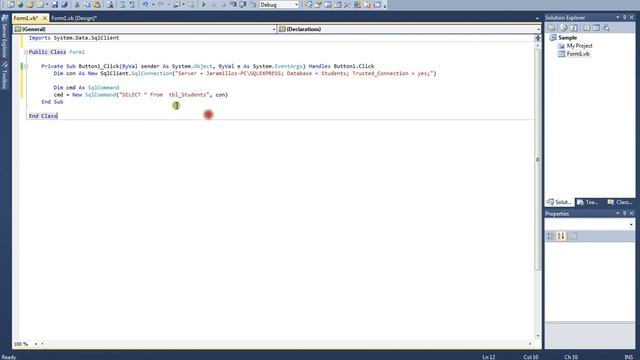Screen dimensions: 640x360
Task: Click the Uncomment lines icon
Action: 132,4
